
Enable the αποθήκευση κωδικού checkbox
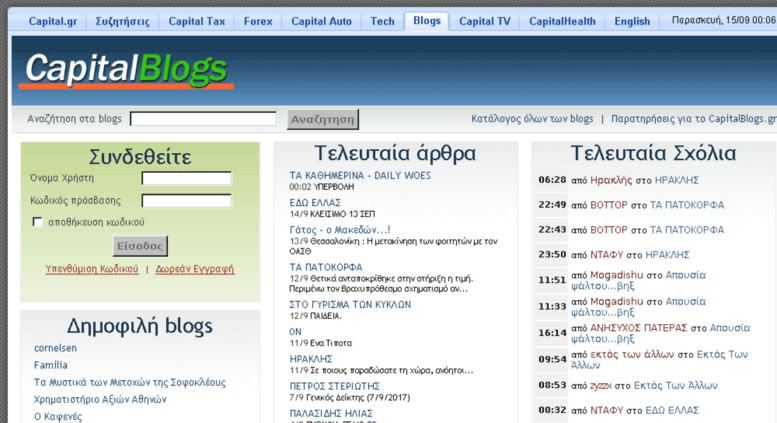click(x=37, y=221)
